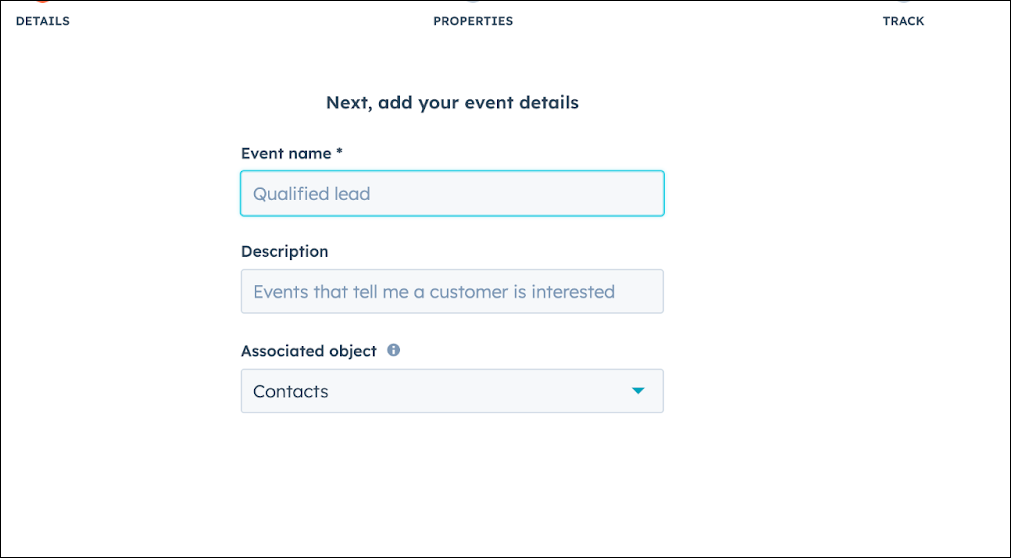This screenshot has height=558, width=1011.
Task: Click the 'Next, add your event details' heading
Action: pos(452,103)
